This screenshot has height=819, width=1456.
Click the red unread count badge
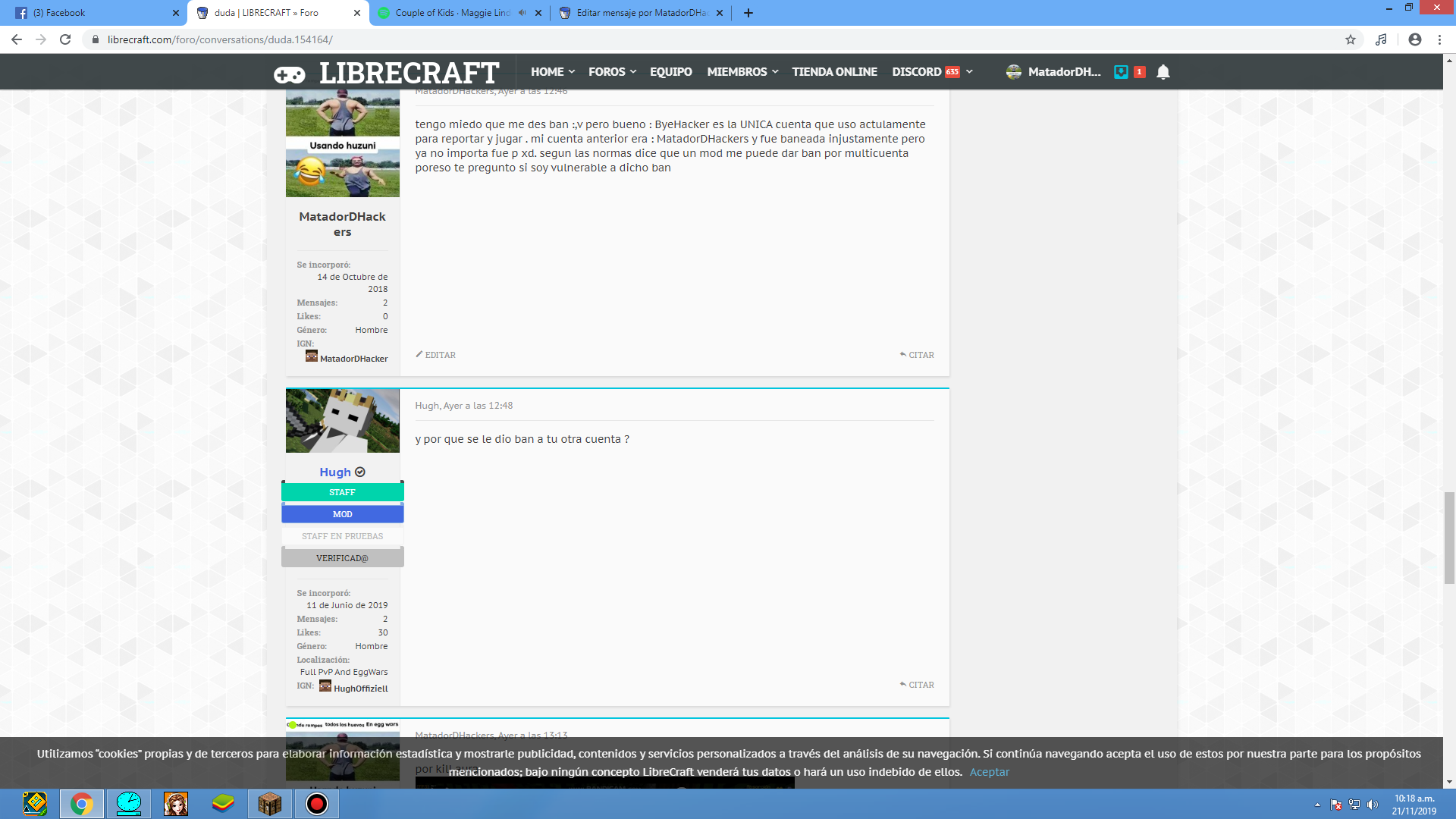[1139, 72]
